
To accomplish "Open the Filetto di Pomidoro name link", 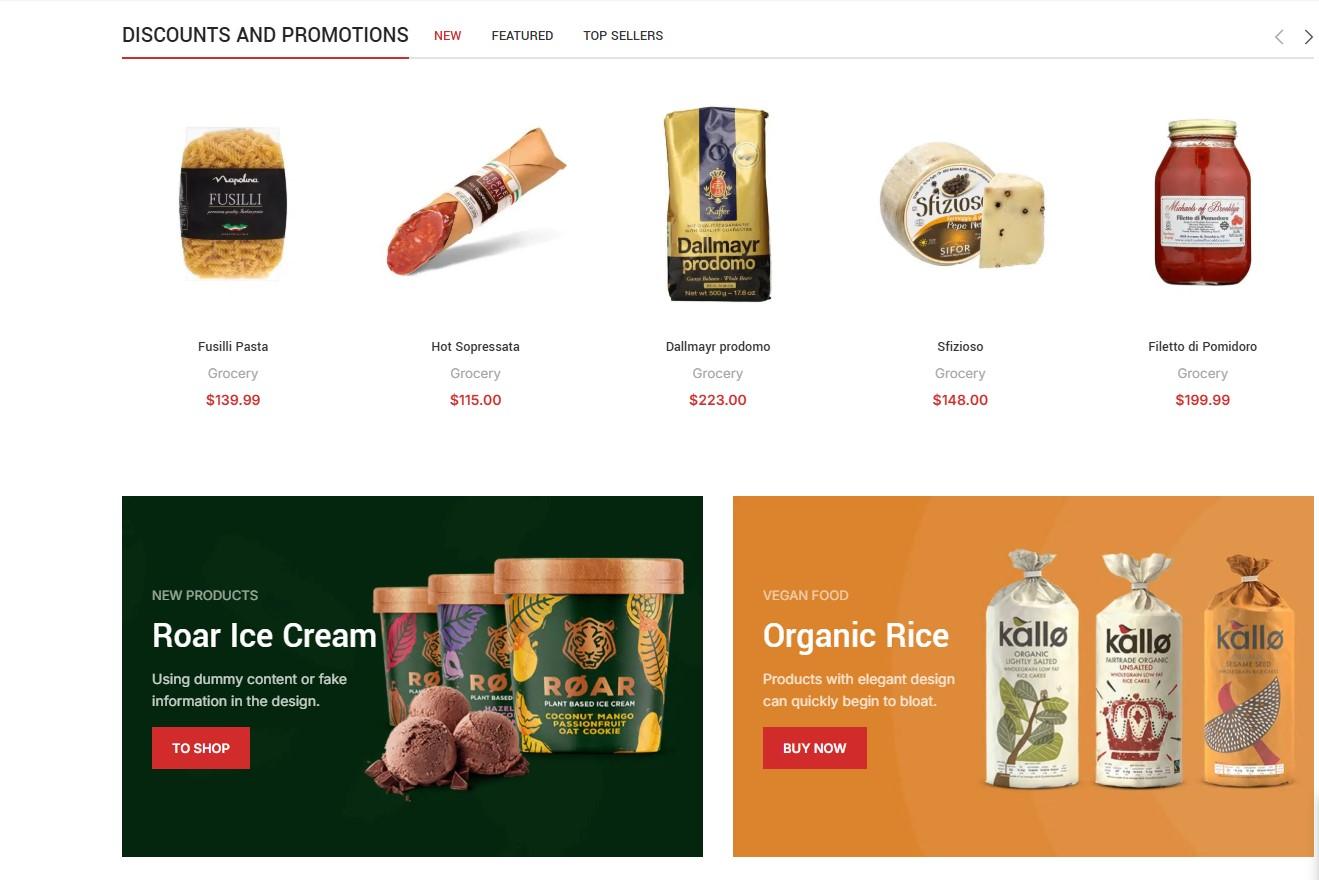I will [1202, 347].
